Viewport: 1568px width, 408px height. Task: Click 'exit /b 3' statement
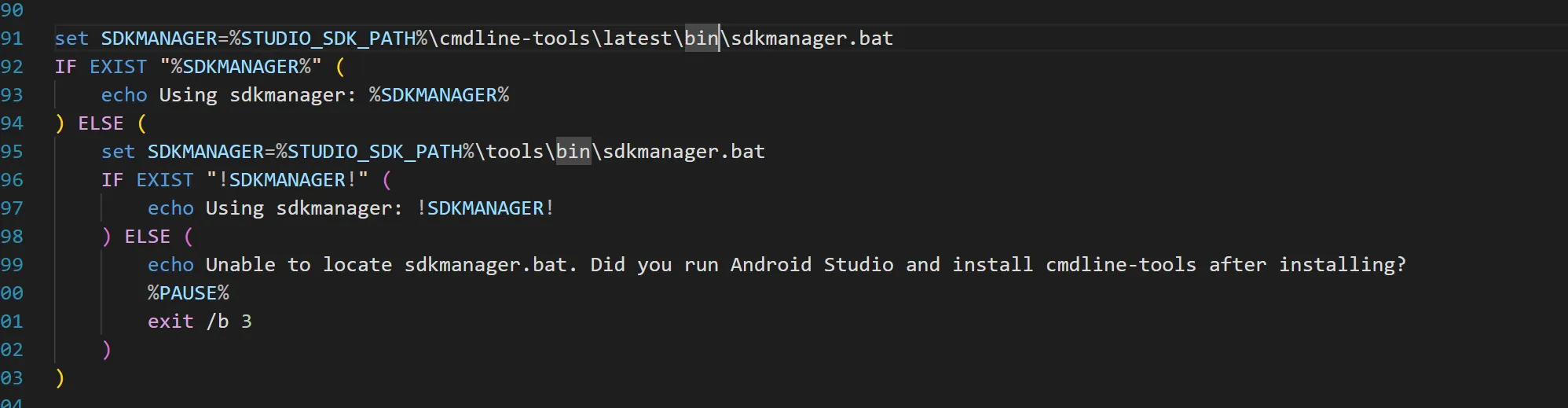[200, 322]
